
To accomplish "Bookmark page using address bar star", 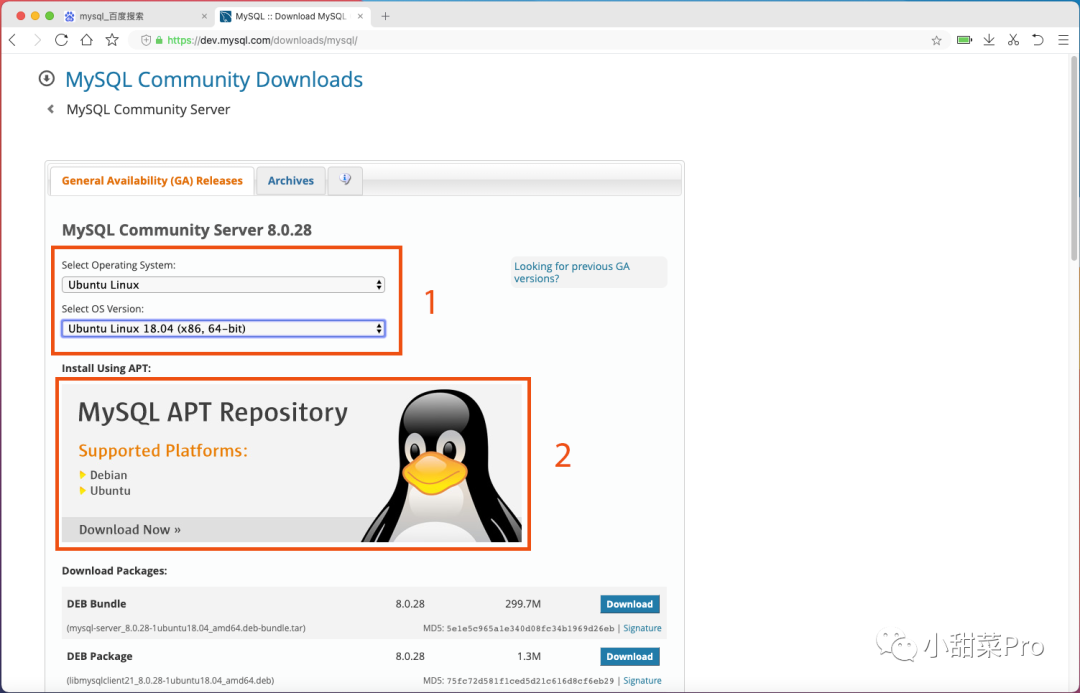I will click(936, 41).
